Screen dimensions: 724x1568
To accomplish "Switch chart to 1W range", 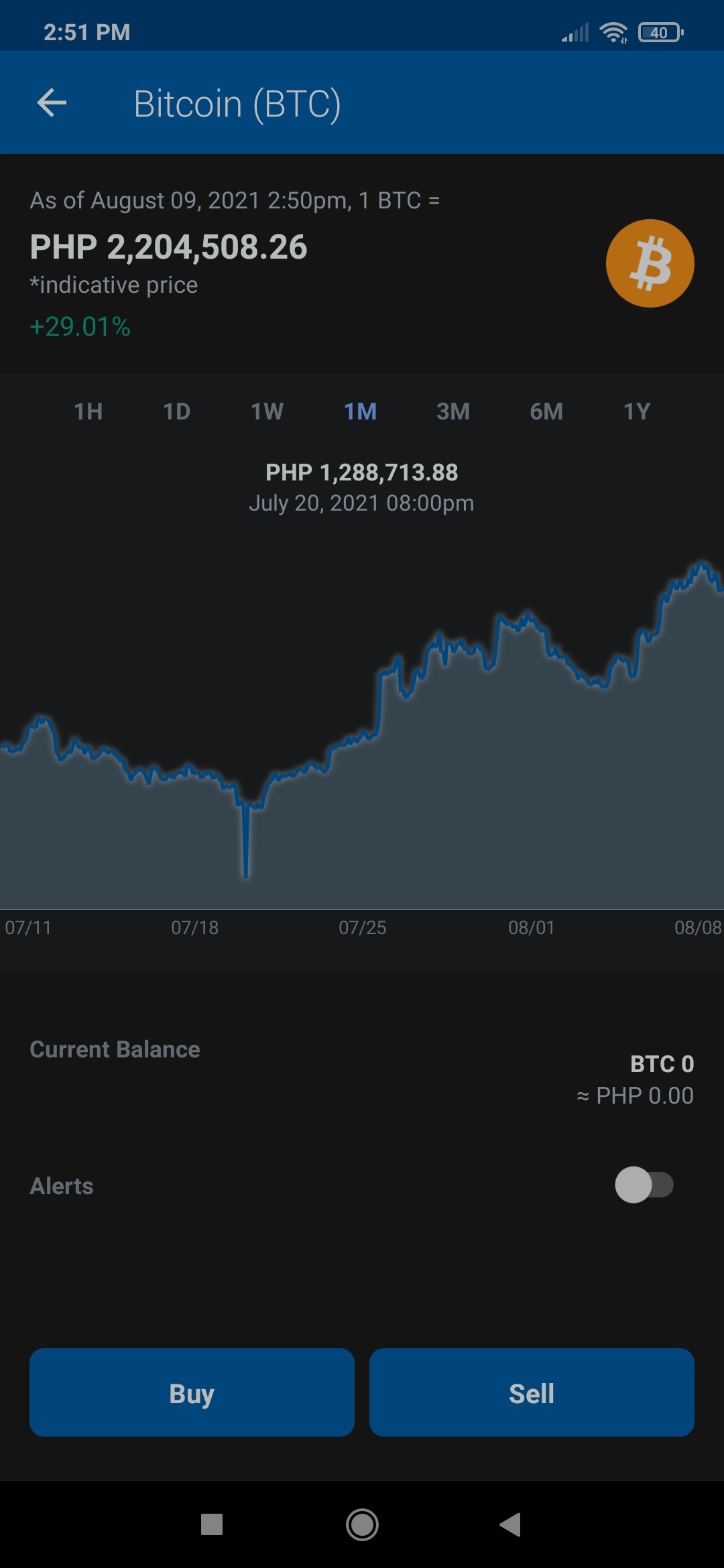I will 267,411.
